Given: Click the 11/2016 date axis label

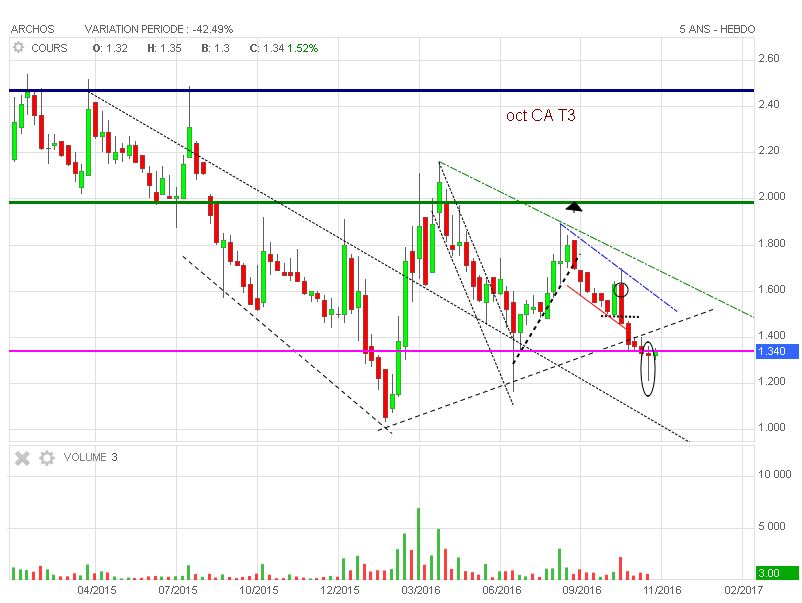Looking at the screenshot, I should (x=662, y=590).
